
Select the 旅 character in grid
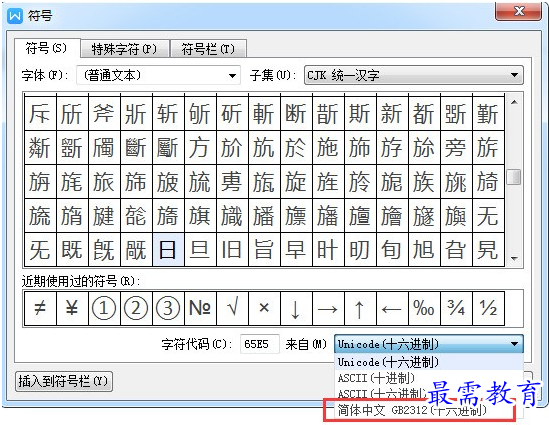coord(104,181)
